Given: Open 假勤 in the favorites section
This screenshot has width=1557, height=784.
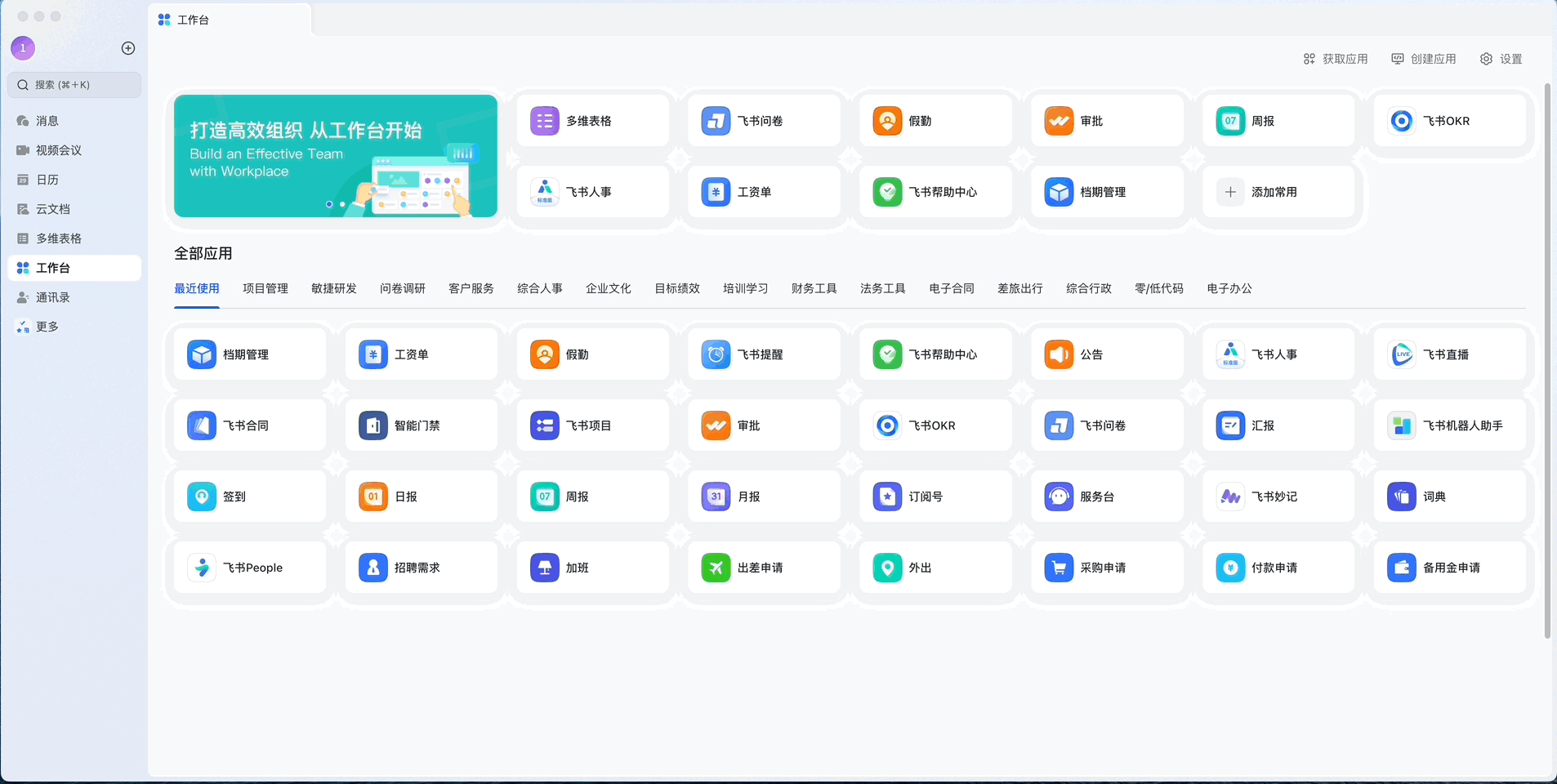Looking at the screenshot, I should (x=936, y=121).
